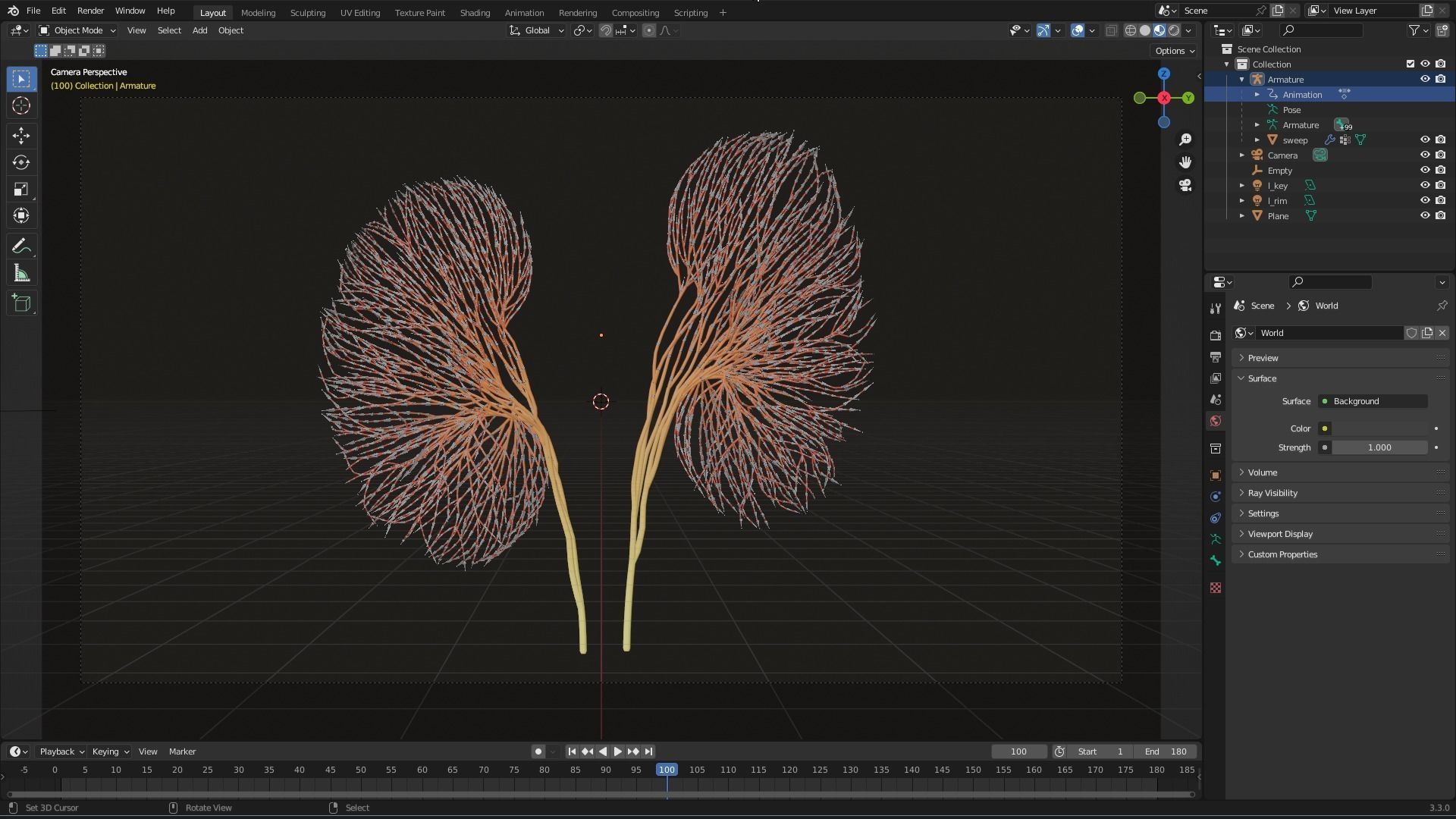Open the viewport Add menu
1456x819 pixels.
199,30
